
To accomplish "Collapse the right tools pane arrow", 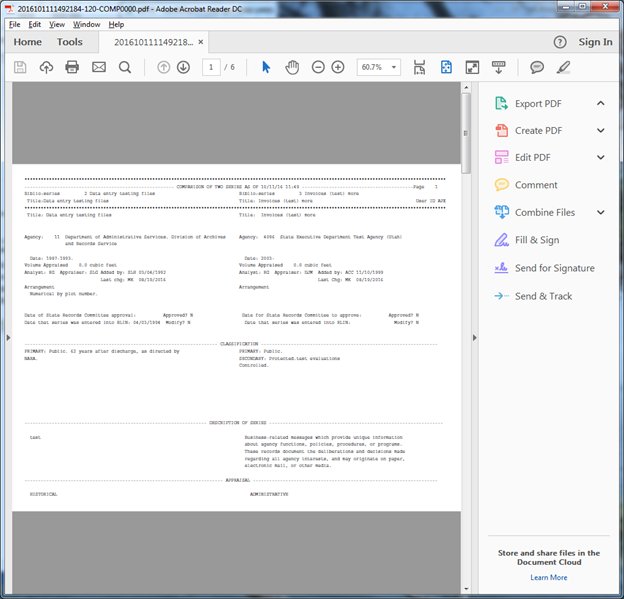I will click(474, 338).
